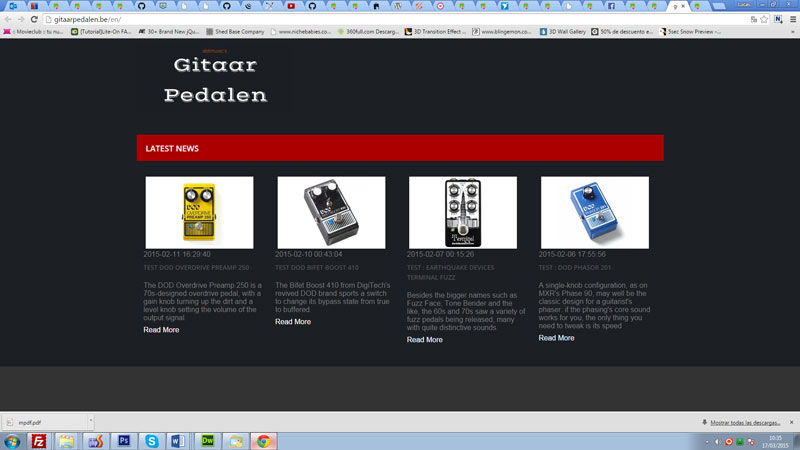Viewport: 800px width, 450px height.
Task: Switch to the WordPress tab
Action: [x=397, y=6]
